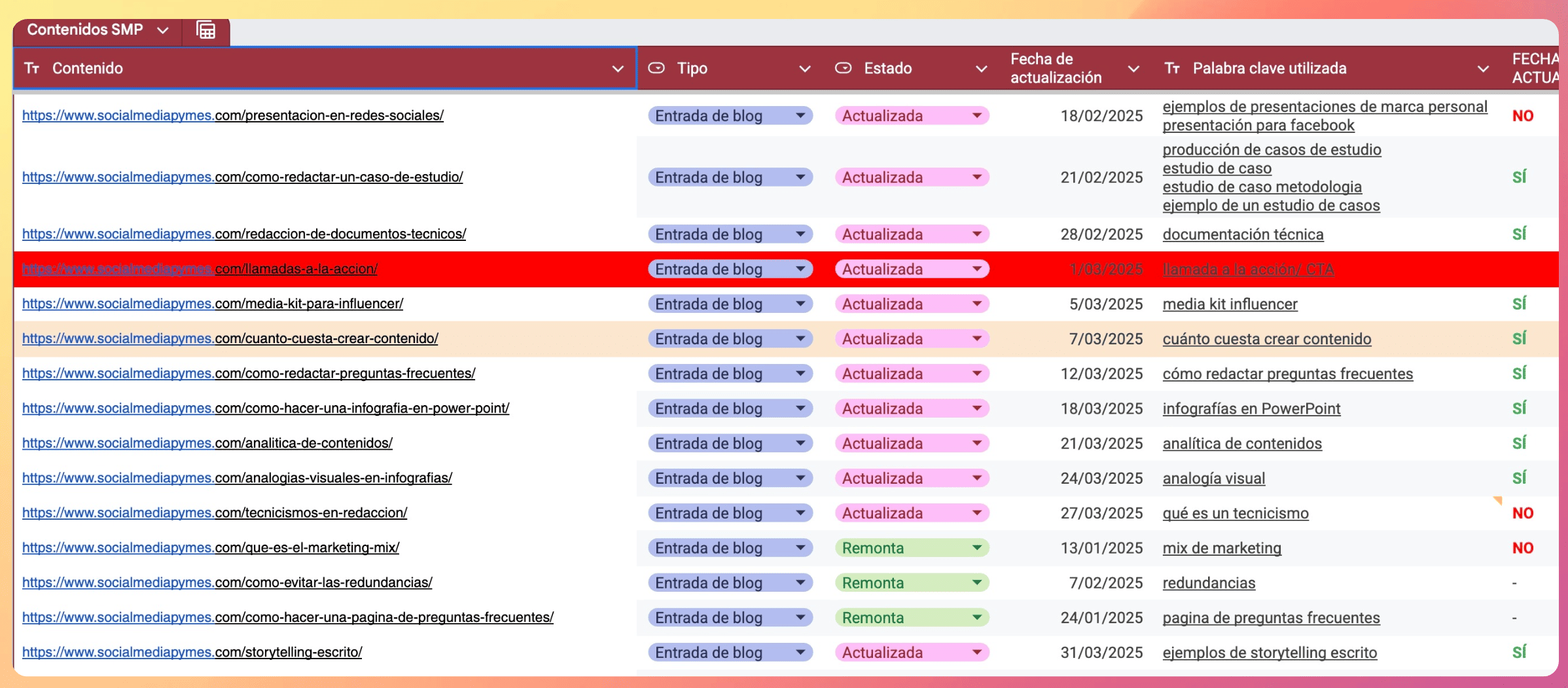This screenshot has height=688, width=1568.
Task: Open the Tipo column header chevron
Action: point(805,69)
